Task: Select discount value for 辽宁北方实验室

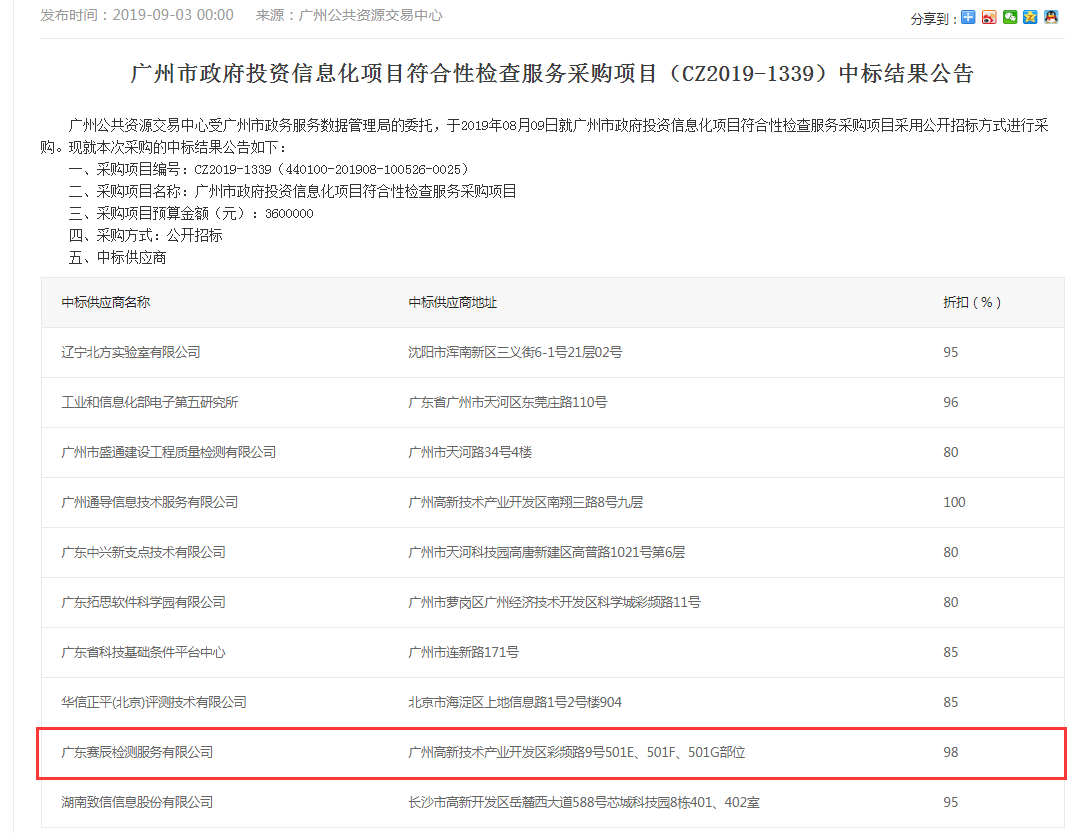Action: (x=951, y=352)
